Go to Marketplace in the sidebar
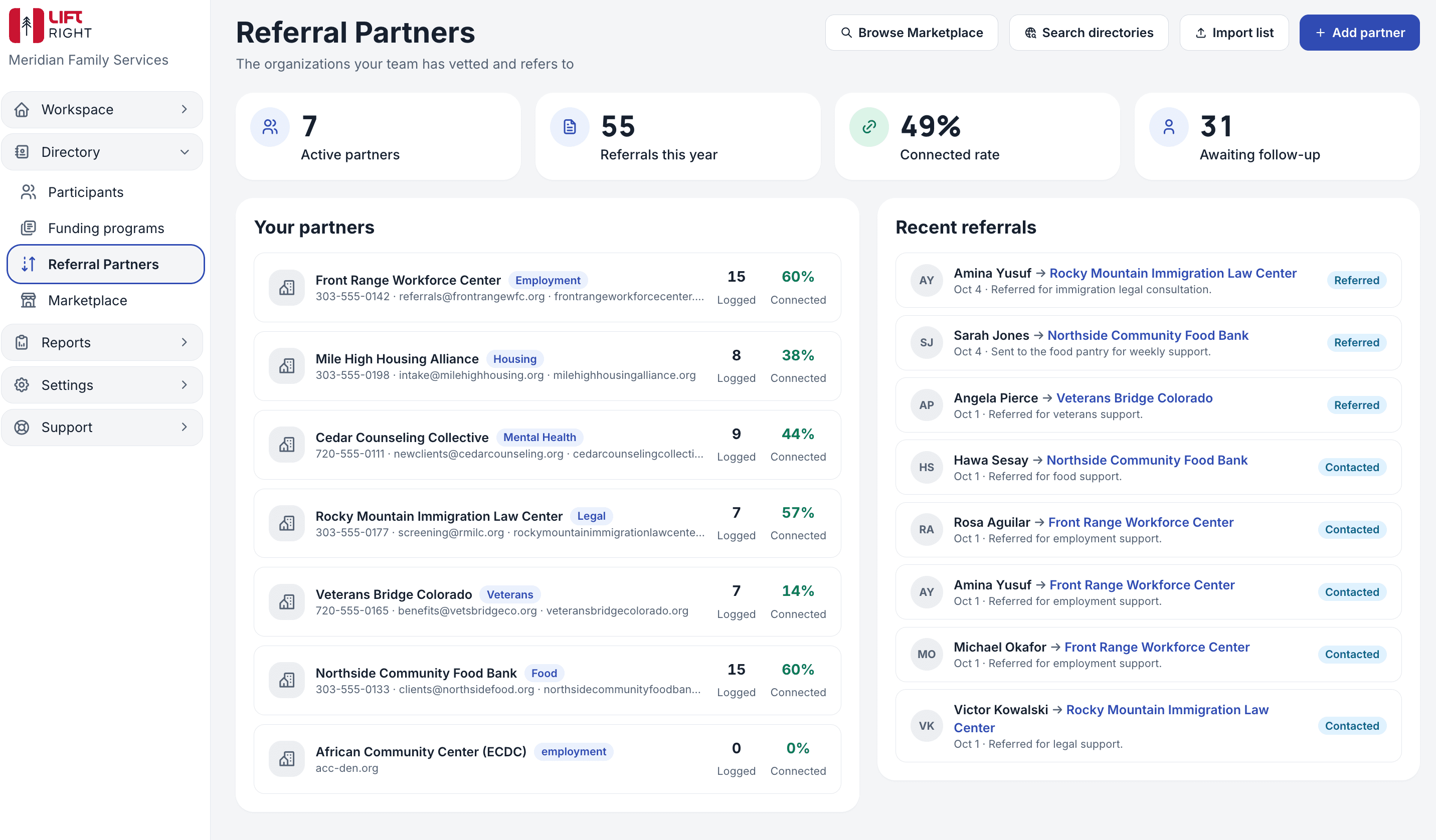Viewport: 1436px width, 840px height. click(105, 300)
